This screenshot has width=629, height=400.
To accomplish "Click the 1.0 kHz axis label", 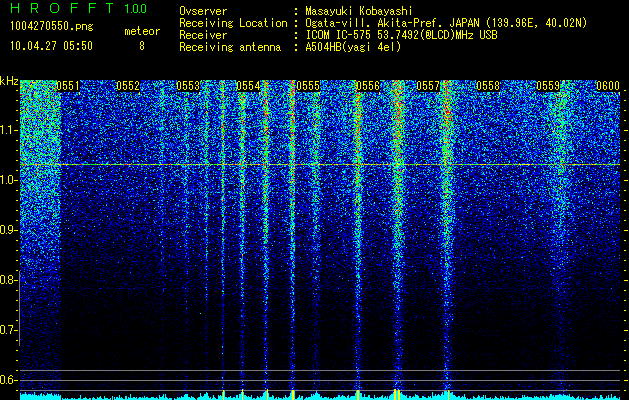I will 7,180.
